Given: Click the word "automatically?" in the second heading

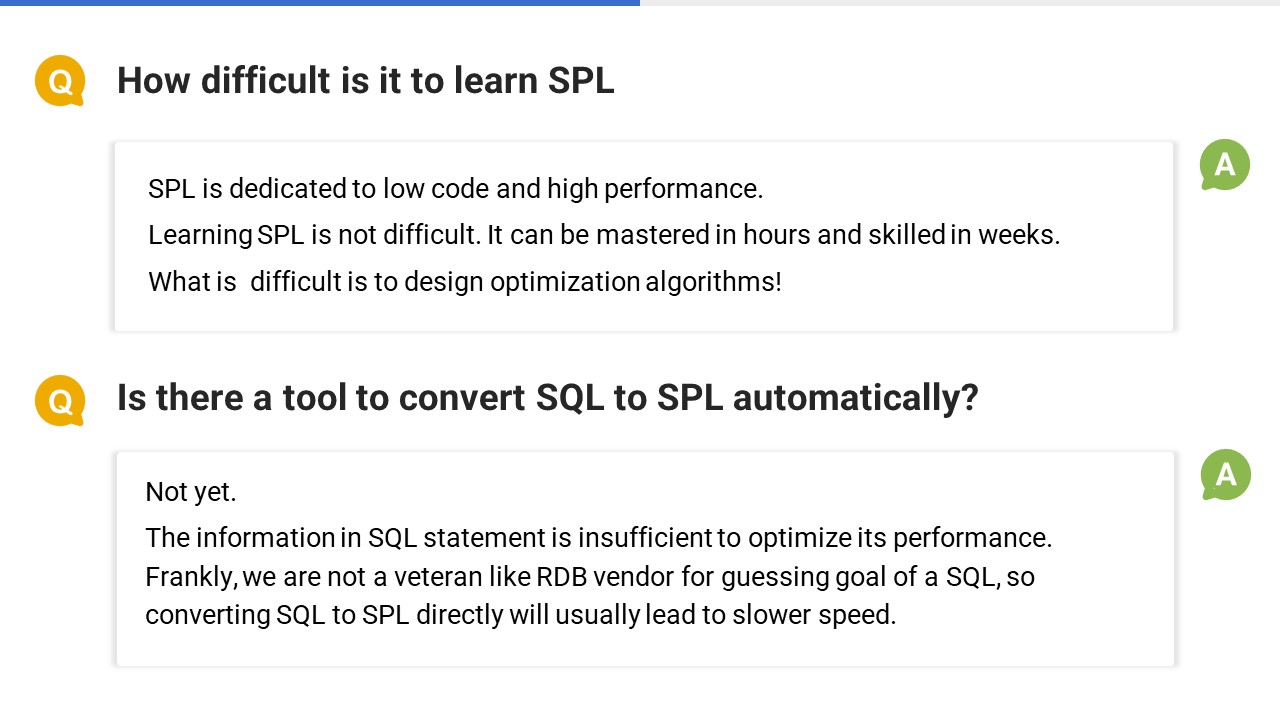Looking at the screenshot, I should click(x=855, y=397).
